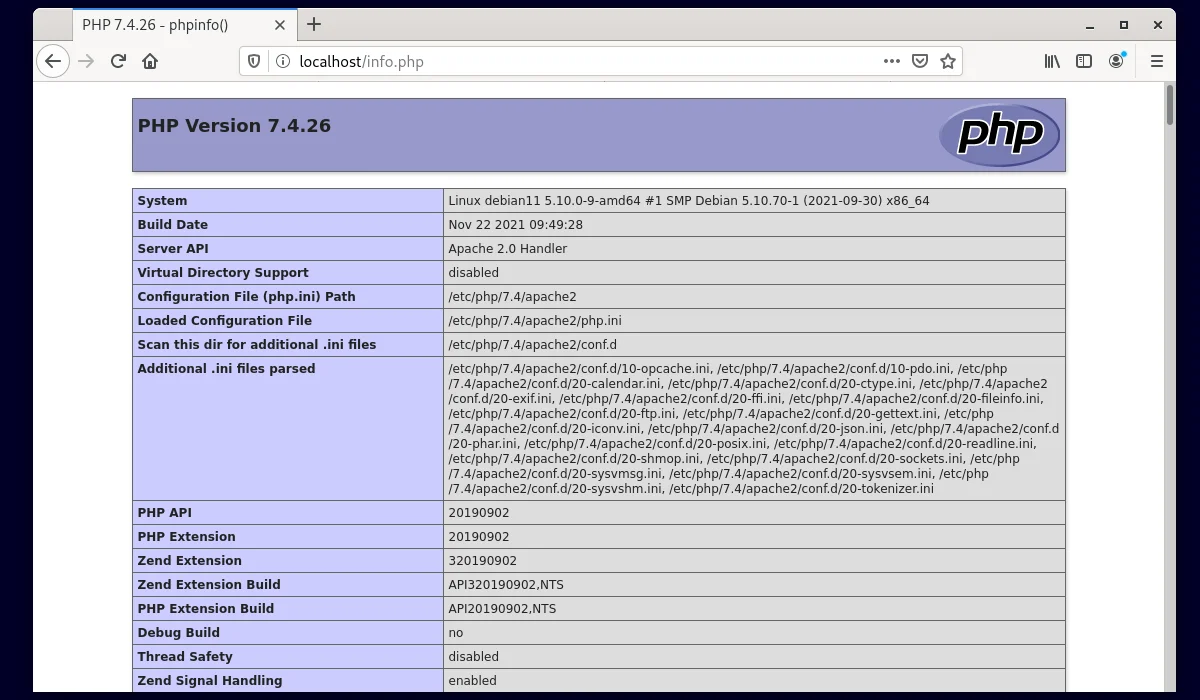
Task: Open the Firefox Account icon
Action: click(x=1116, y=61)
